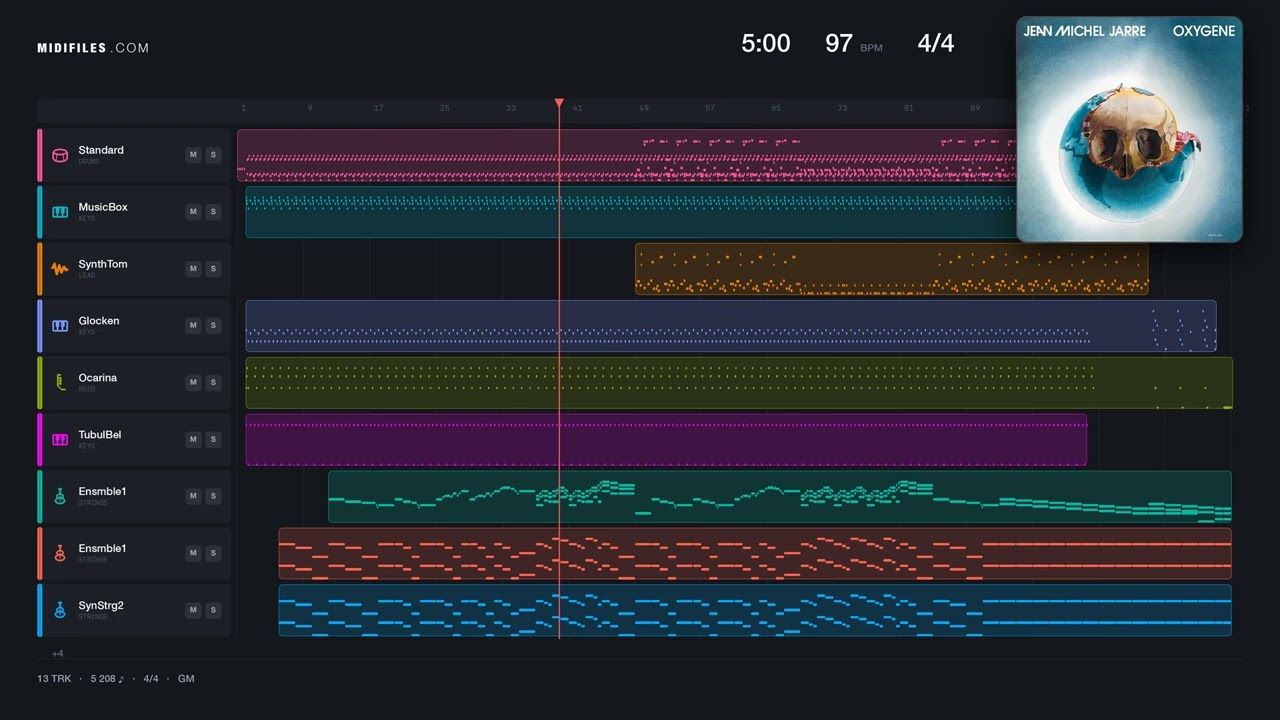Viewport: 1280px width, 720px height.
Task: Select the Glocken track name
Action: click(x=99, y=321)
